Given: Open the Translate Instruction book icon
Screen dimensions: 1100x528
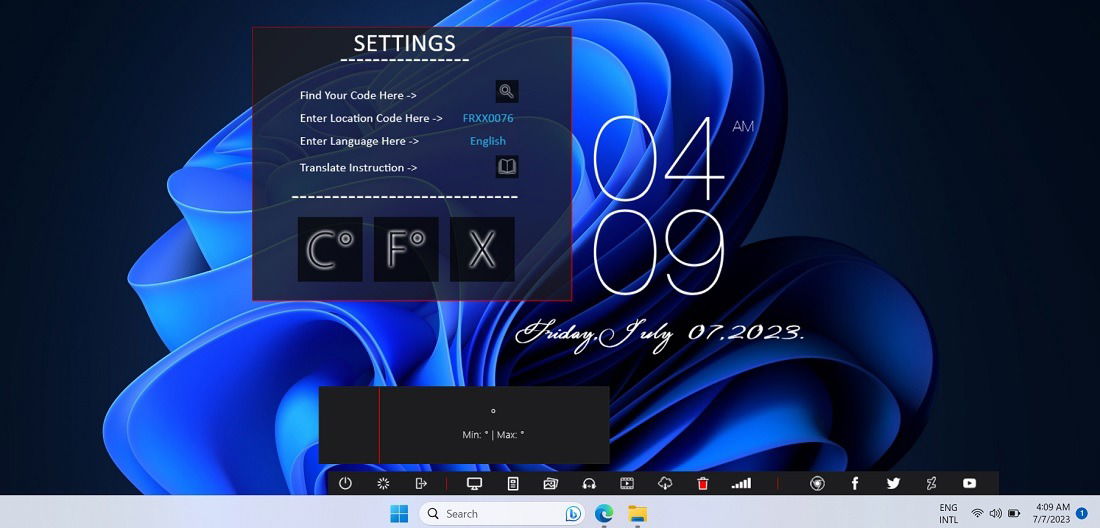Looking at the screenshot, I should tap(507, 167).
